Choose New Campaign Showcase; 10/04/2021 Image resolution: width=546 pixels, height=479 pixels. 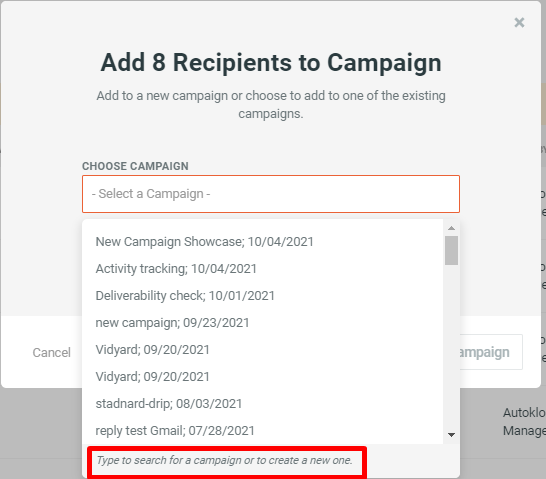pos(263,242)
